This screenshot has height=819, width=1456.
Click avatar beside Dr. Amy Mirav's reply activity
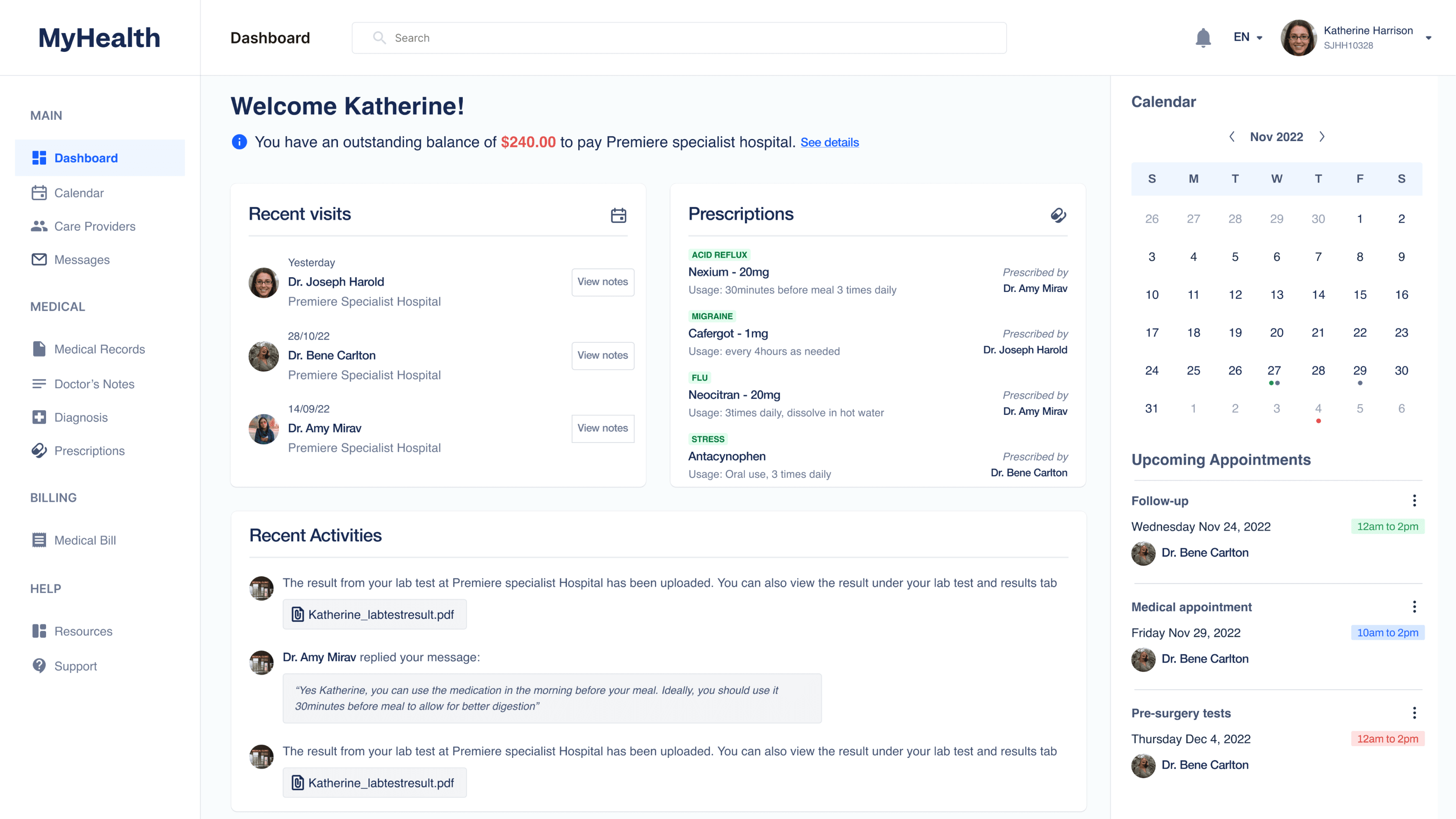[x=261, y=662]
